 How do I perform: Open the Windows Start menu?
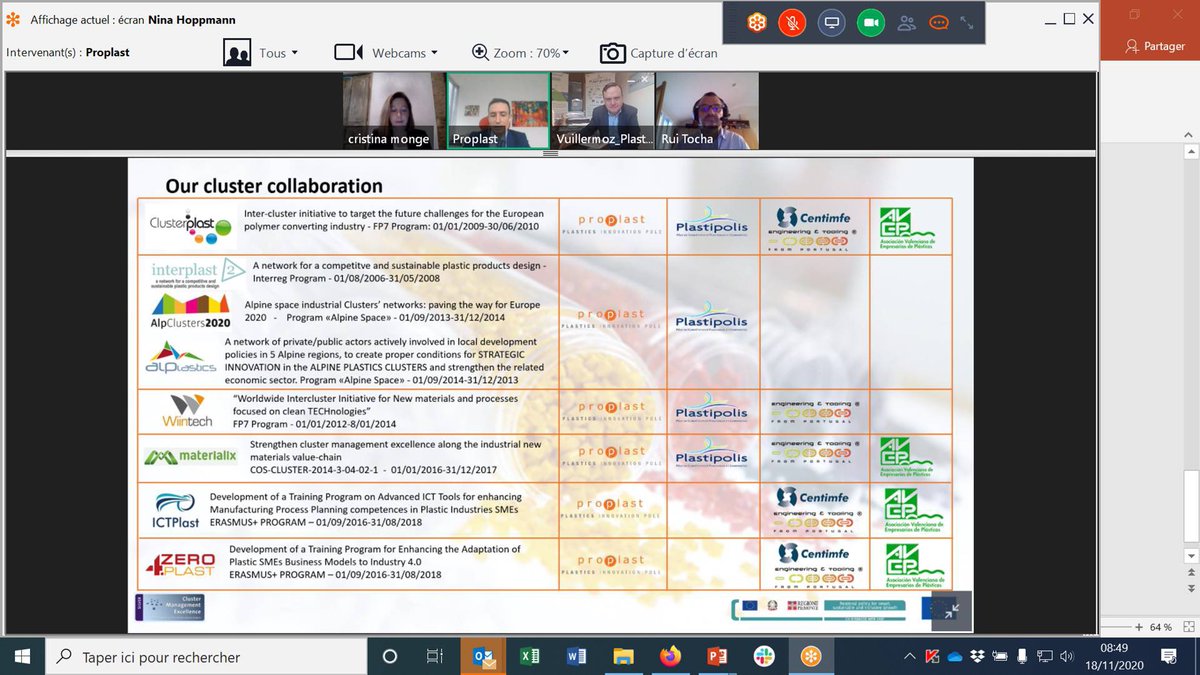[x=21, y=657]
